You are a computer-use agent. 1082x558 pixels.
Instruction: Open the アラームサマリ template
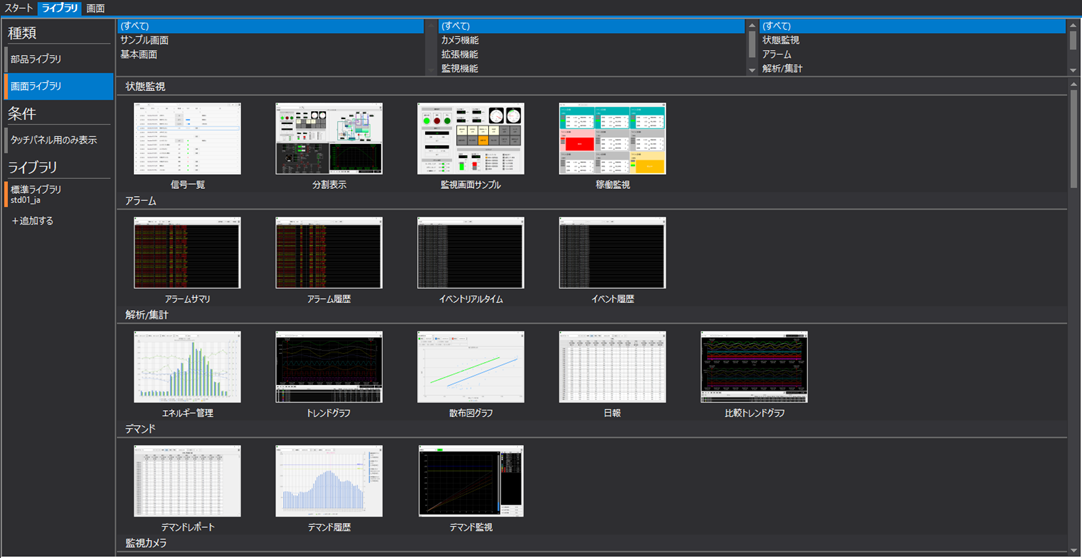pos(187,253)
